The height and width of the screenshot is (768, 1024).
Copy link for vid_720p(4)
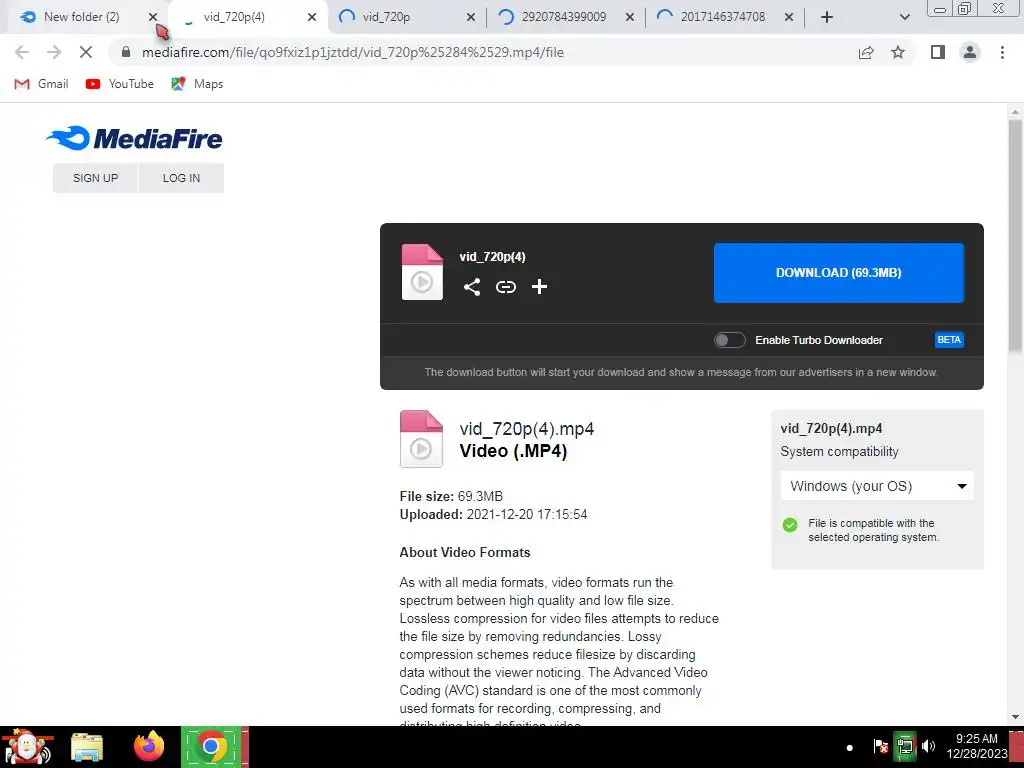coord(505,287)
